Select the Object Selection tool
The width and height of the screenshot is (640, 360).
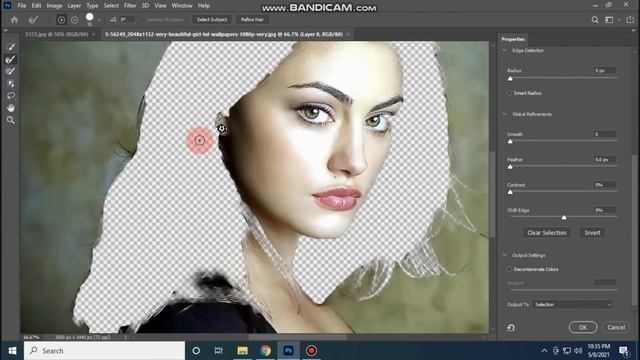pos(11,84)
